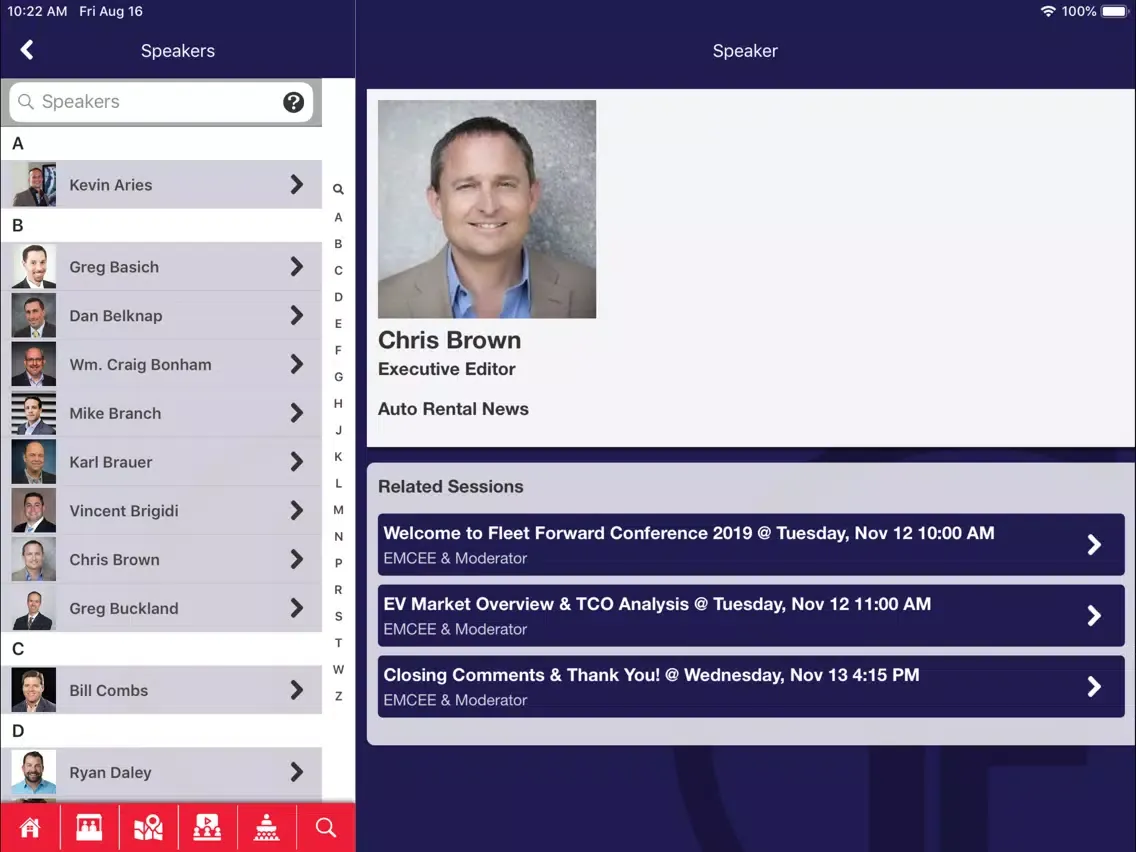This screenshot has width=1136, height=852.
Task: Tap chevron on Closing Comments session
Action: pyautogui.click(x=1094, y=686)
